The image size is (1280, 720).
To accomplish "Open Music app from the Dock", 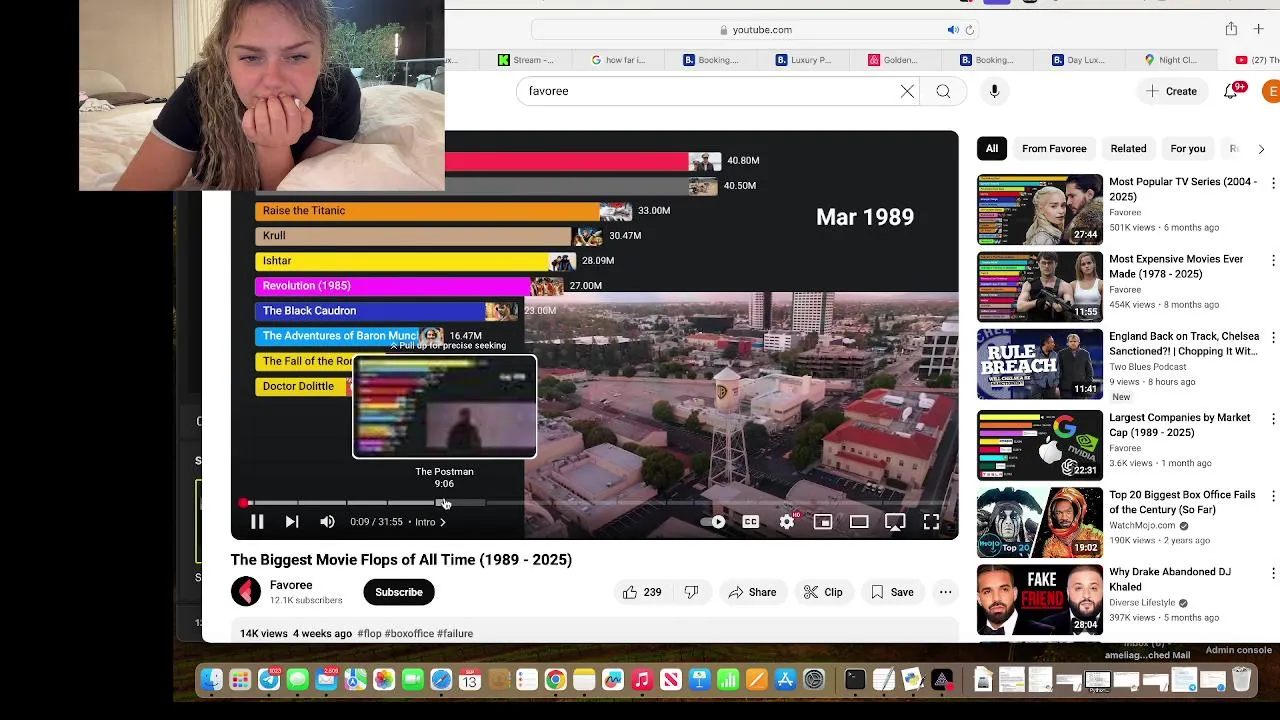I will (642, 680).
